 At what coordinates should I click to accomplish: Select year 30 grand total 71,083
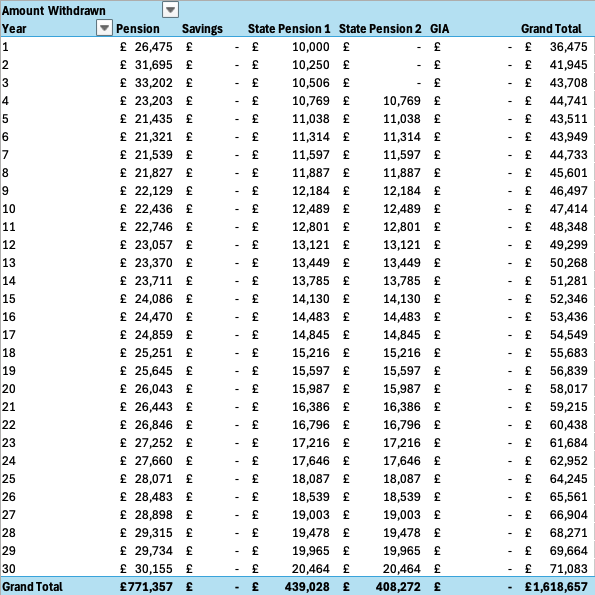coord(568,568)
